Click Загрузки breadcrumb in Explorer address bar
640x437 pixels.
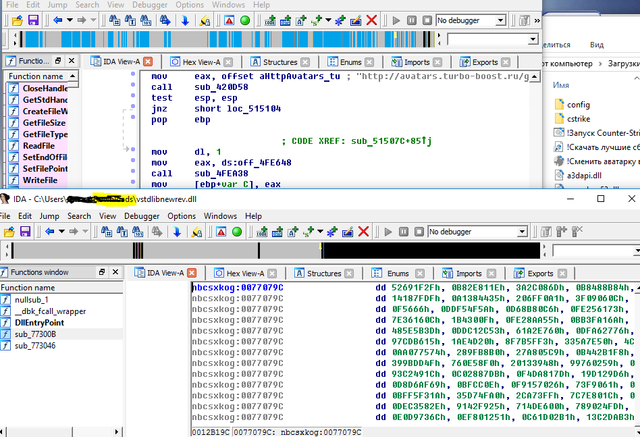click(x=624, y=64)
